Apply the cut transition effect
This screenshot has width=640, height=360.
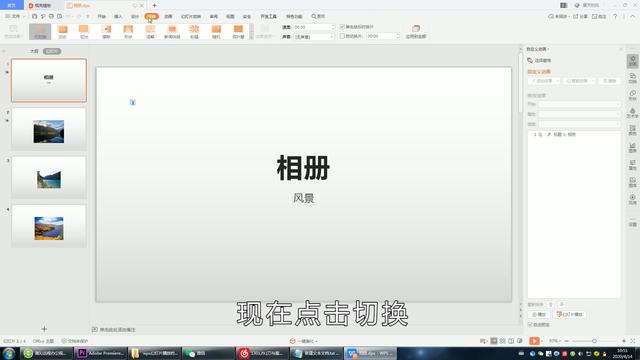tap(84, 31)
